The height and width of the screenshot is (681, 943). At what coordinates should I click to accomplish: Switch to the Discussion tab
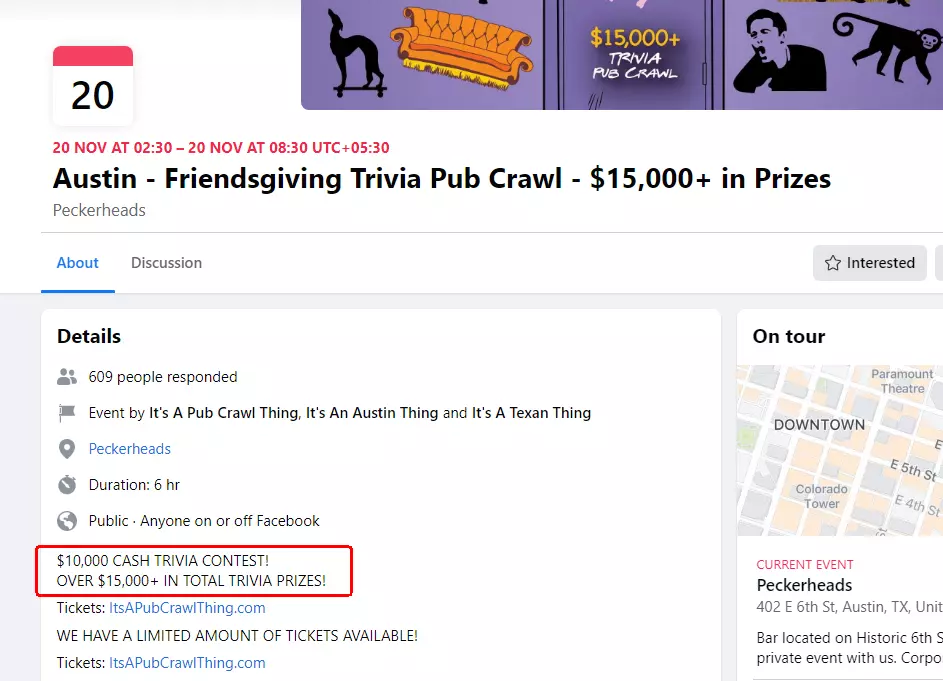(x=166, y=262)
